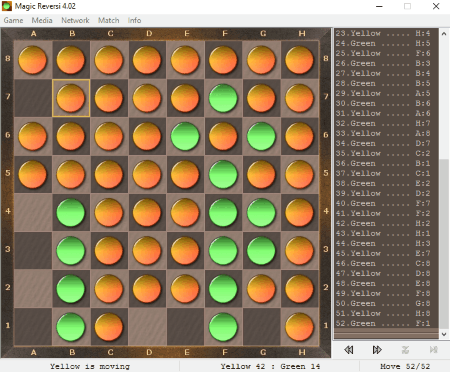The height and width of the screenshot is (372, 450).
Task: Step forward with the fast-forward arrows button
Action: pyautogui.click(x=377, y=350)
